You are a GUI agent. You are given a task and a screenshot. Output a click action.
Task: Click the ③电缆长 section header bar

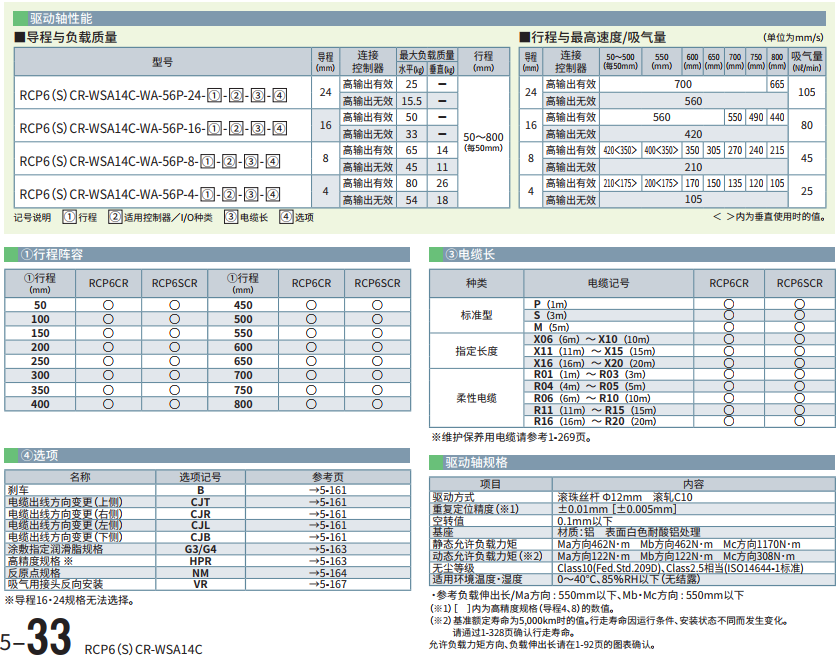pos(632,255)
